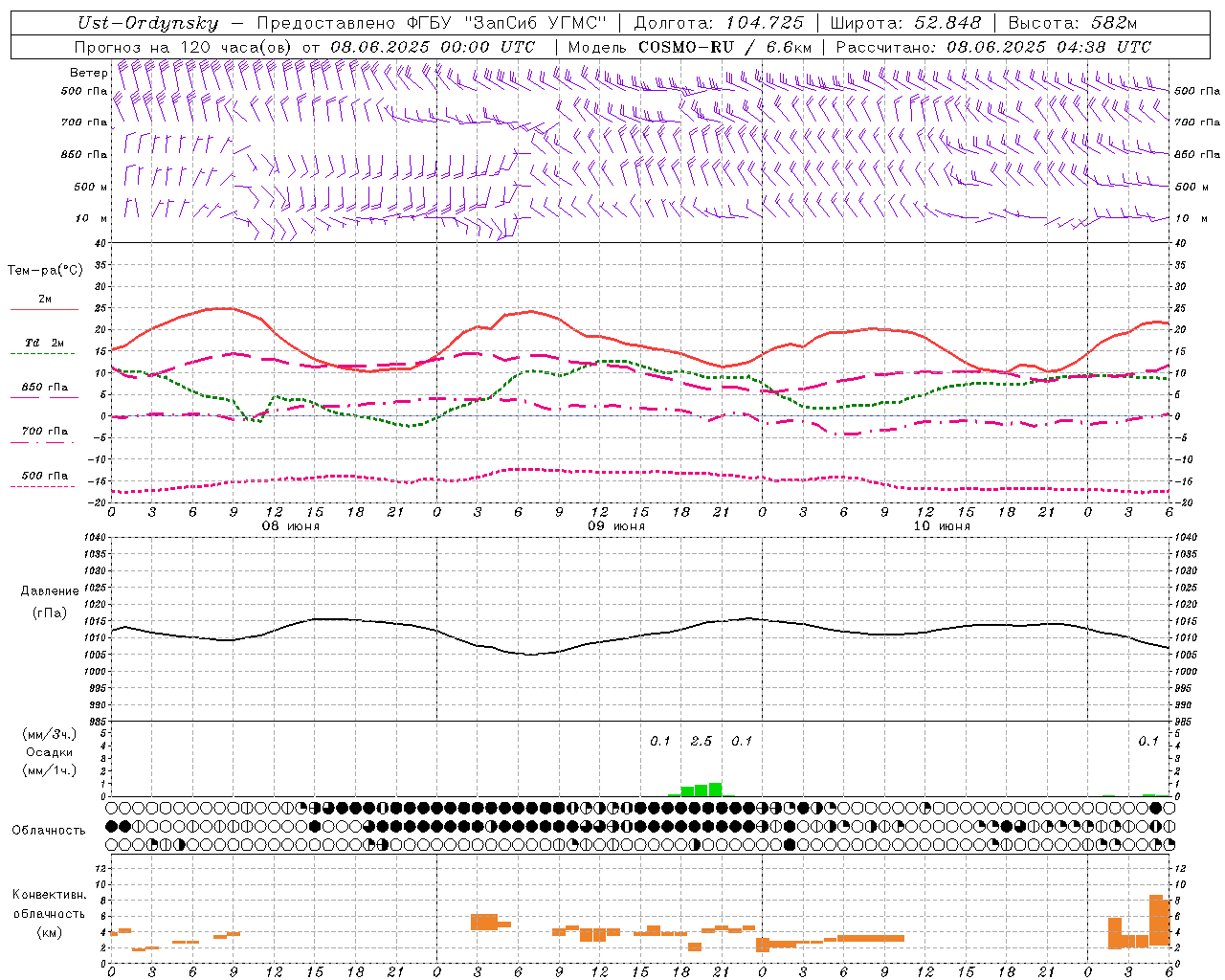Click the tallest orange convective cloud bar
This screenshot has height=980, width=1225.
point(1156,920)
